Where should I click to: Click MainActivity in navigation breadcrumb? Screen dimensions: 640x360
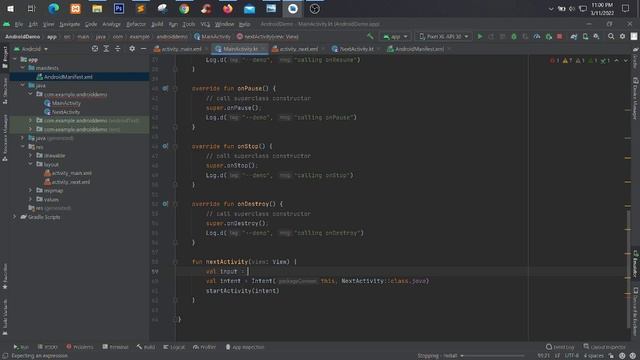(x=212, y=36)
